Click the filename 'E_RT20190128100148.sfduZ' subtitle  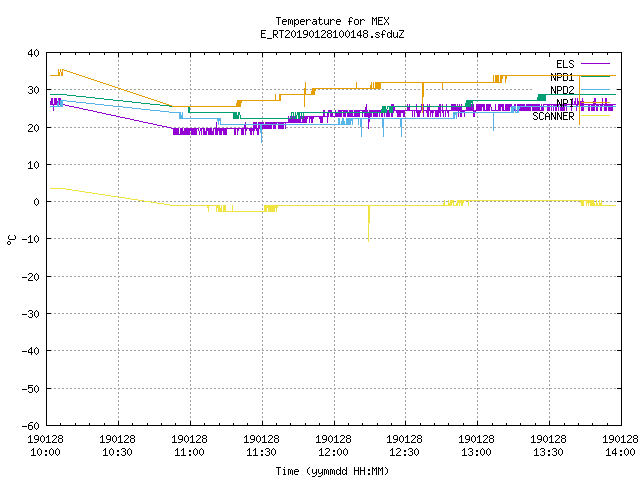(x=332, y=34)
